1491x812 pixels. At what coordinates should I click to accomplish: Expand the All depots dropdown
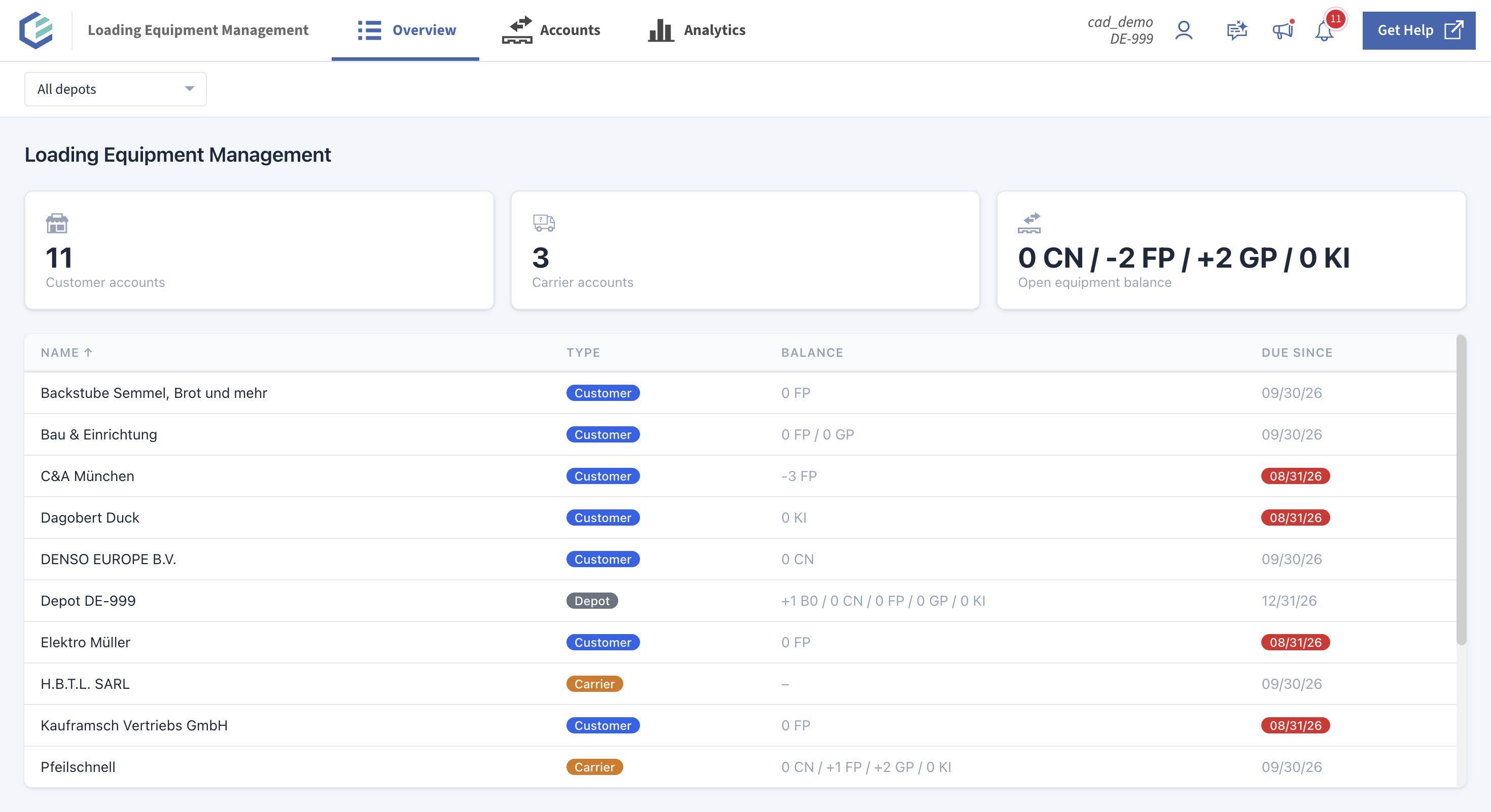click(115, 89)
